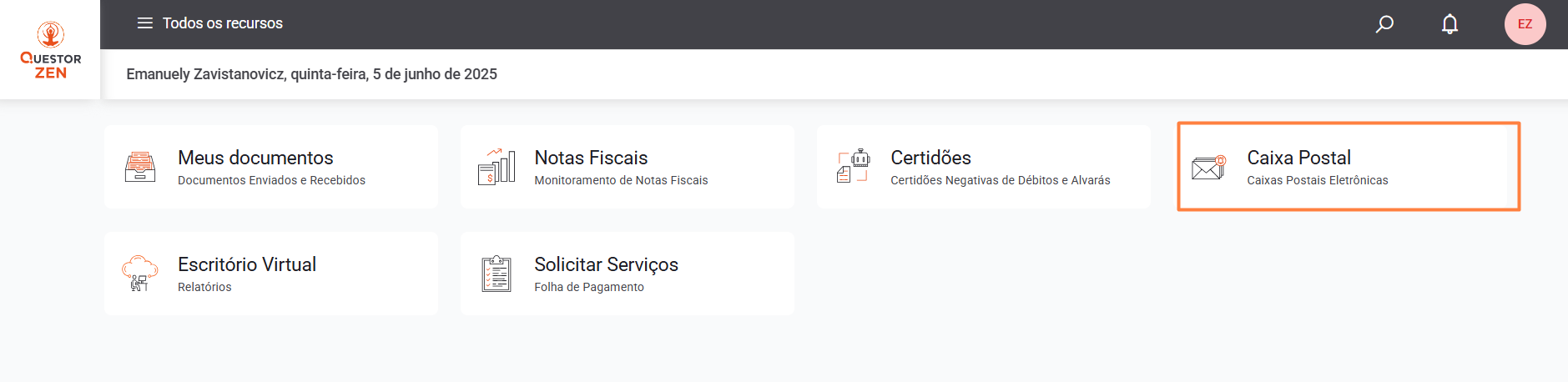This screenshot has width=1568, height=382.
Task: Click the Caixa Postal envelope icon
Action: [x=1208, y=168]
